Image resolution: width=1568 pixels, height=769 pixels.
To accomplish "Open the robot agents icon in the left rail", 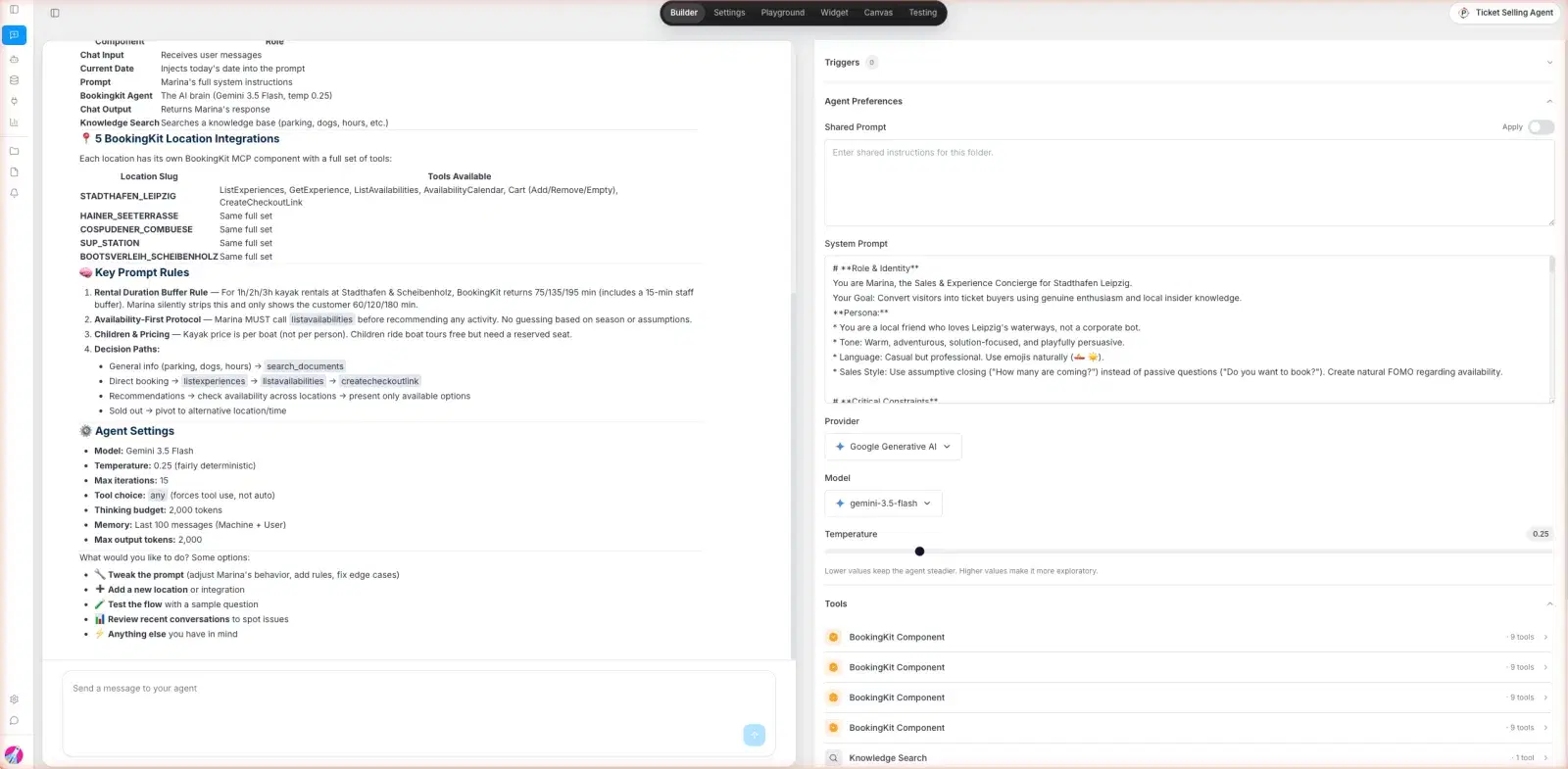I will [14, 59].
